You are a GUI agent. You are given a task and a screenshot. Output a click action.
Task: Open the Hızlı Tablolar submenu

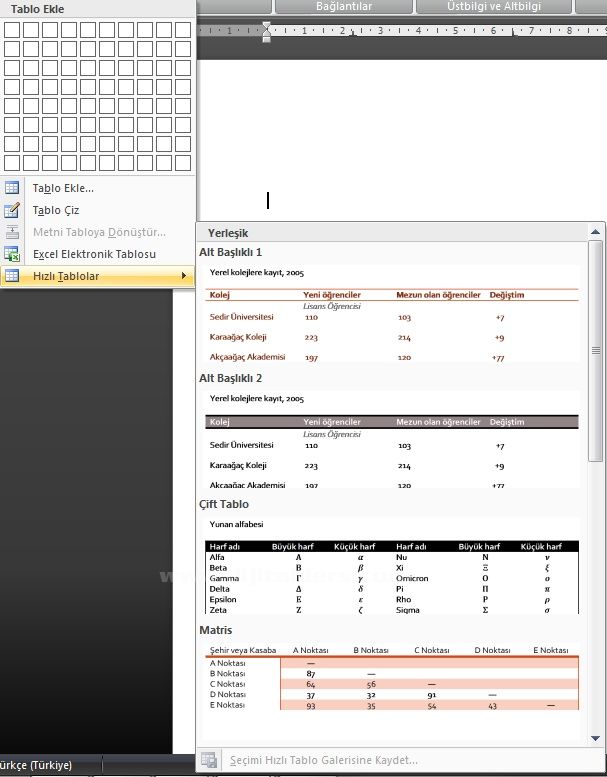[x=98, y=276]
